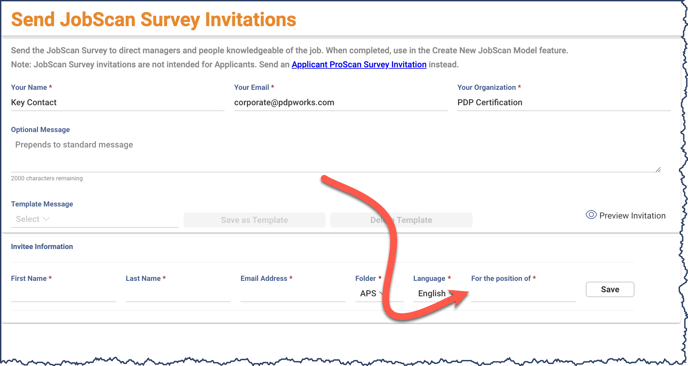Click the Preview Invitation text
Viewport: 688px width, 366px height.
point(632,215)
